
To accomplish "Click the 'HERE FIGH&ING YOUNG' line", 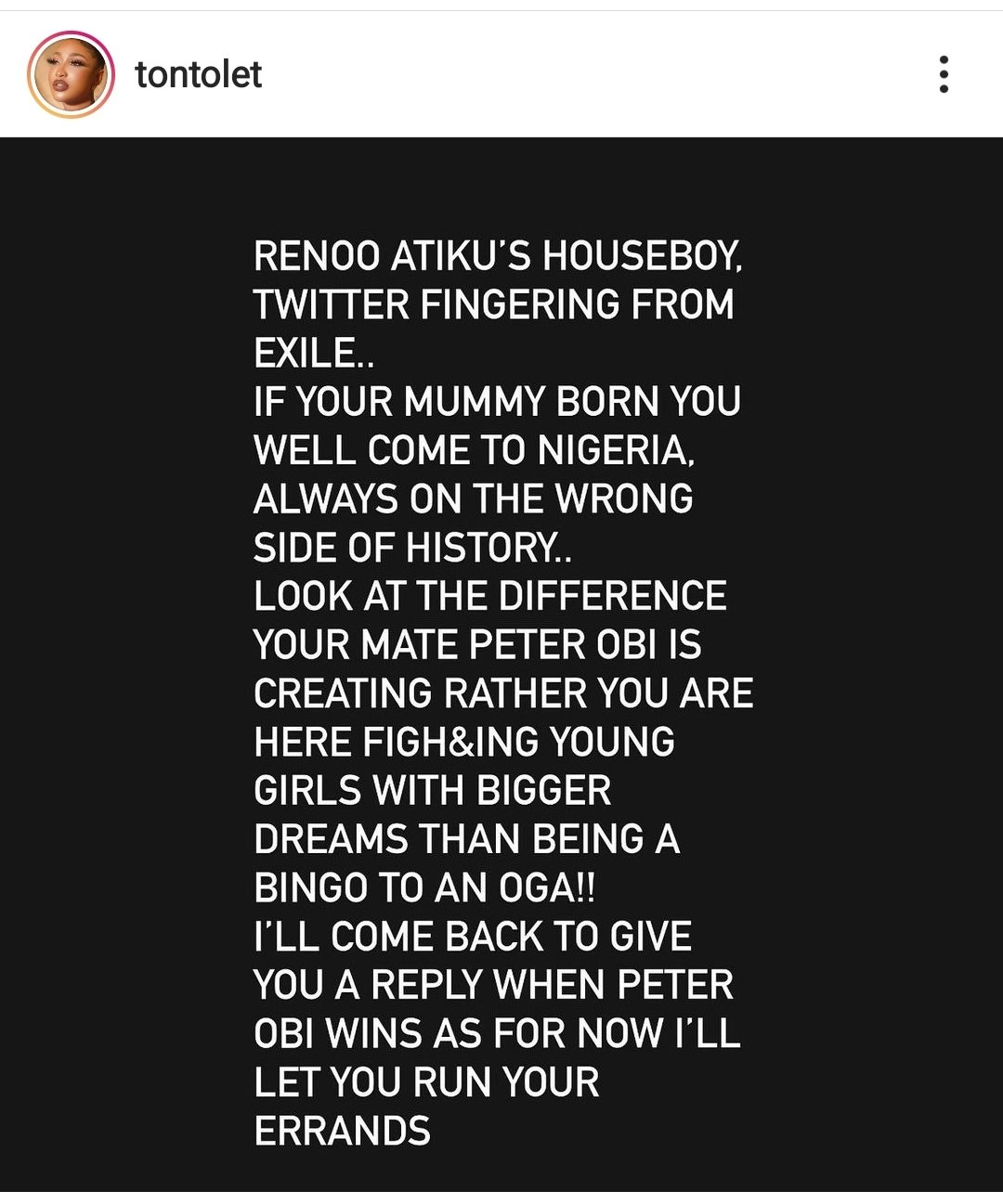I will click(x=464, y=743).
